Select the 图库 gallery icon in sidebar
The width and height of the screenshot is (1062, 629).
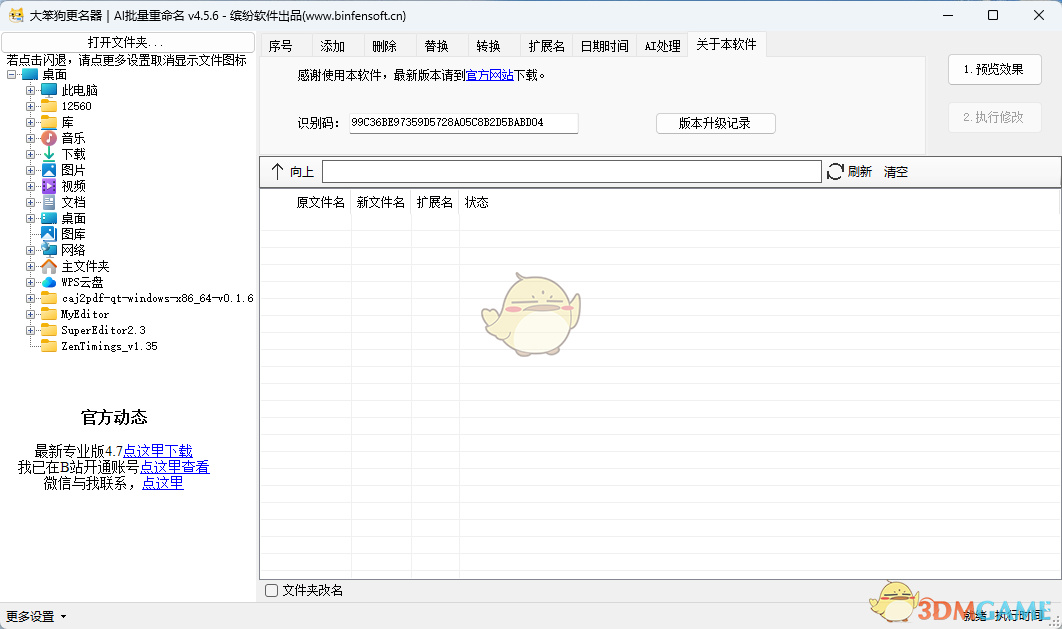50,233
